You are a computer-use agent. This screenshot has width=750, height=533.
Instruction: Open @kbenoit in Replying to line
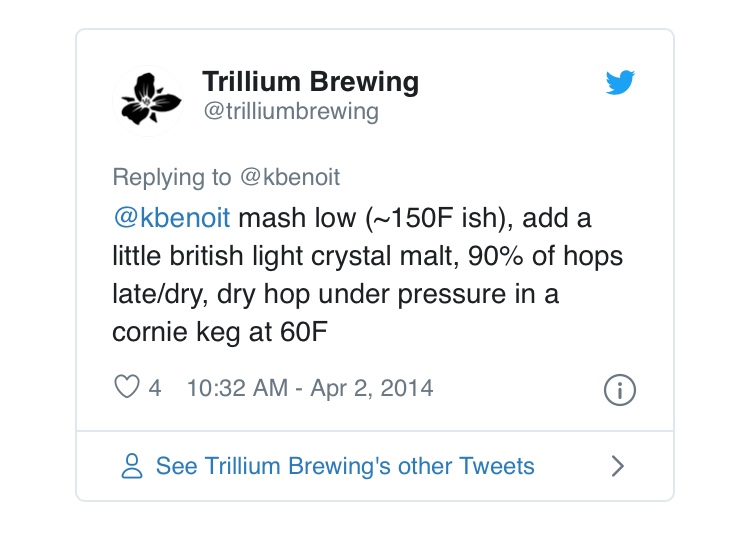(290, 177)
